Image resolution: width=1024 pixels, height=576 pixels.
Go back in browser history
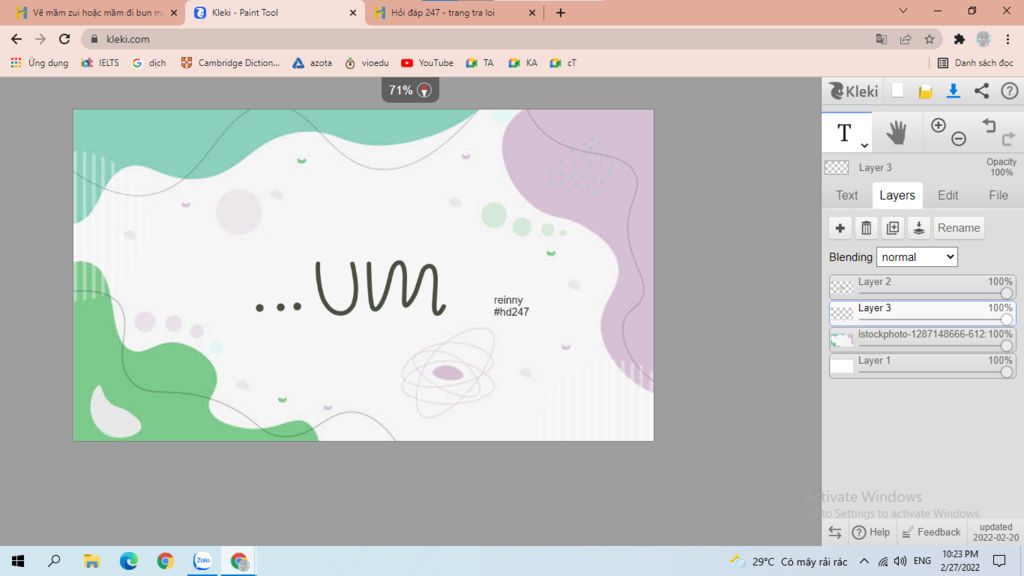point(16,39)
